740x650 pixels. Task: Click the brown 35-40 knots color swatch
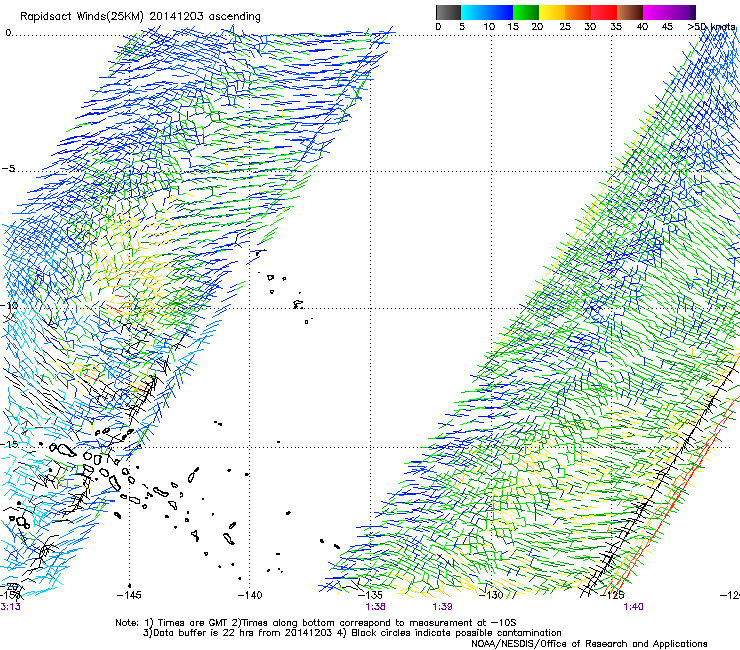point(630,12)
